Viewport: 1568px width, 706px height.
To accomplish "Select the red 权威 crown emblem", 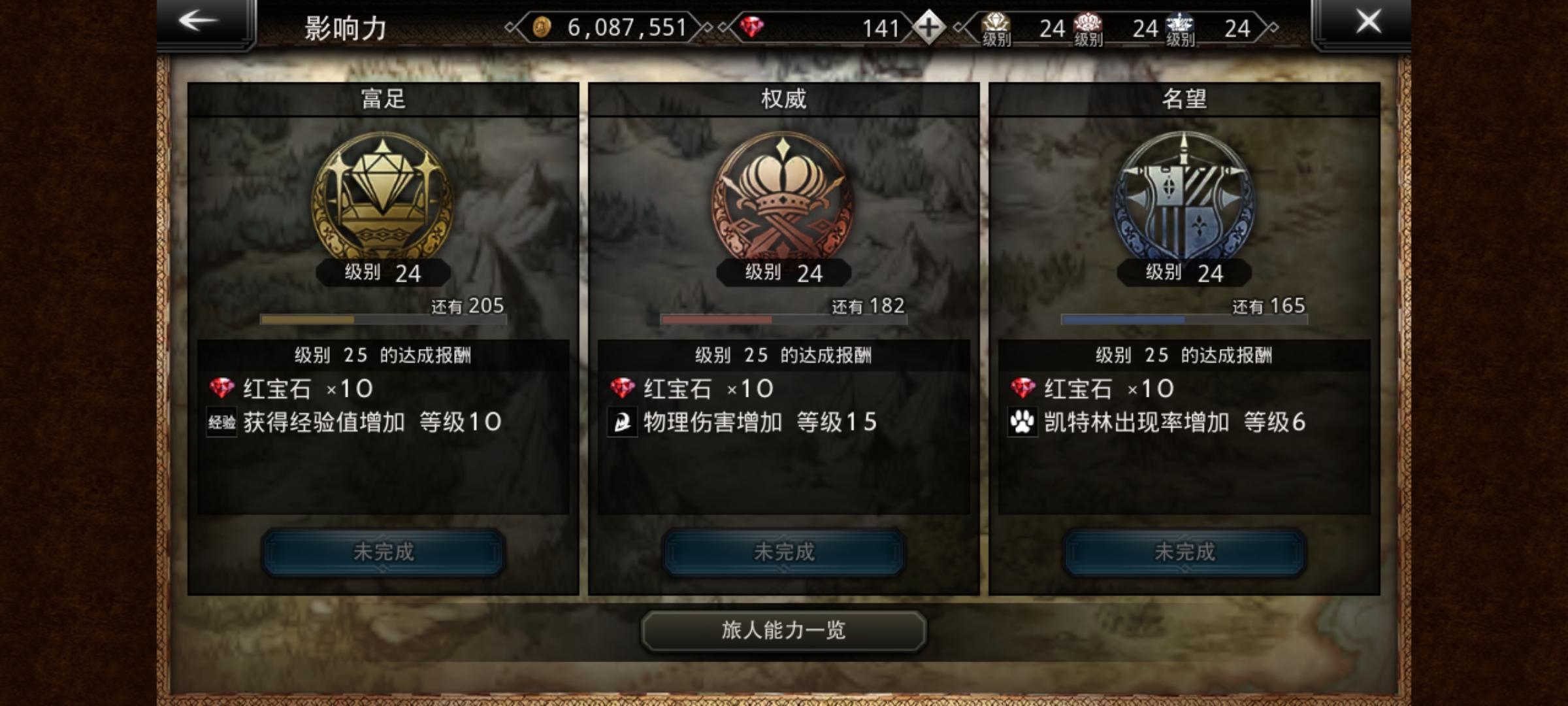I will 783,196.
